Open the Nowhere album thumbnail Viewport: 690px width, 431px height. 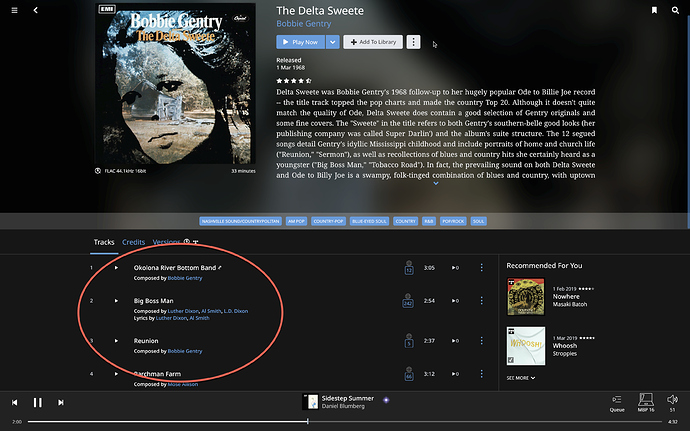pyautogui.click(x=526, y=296)
